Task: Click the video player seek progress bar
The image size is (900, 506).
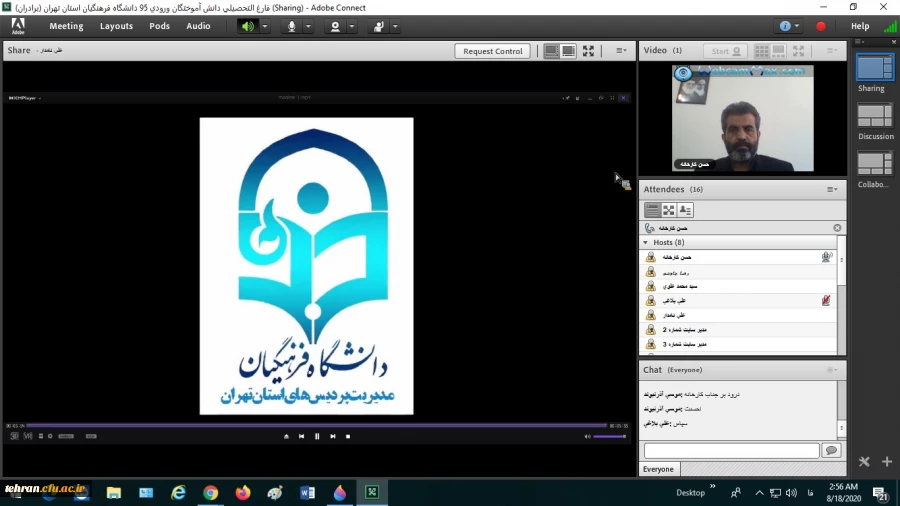Action: [x=317, y=426]
